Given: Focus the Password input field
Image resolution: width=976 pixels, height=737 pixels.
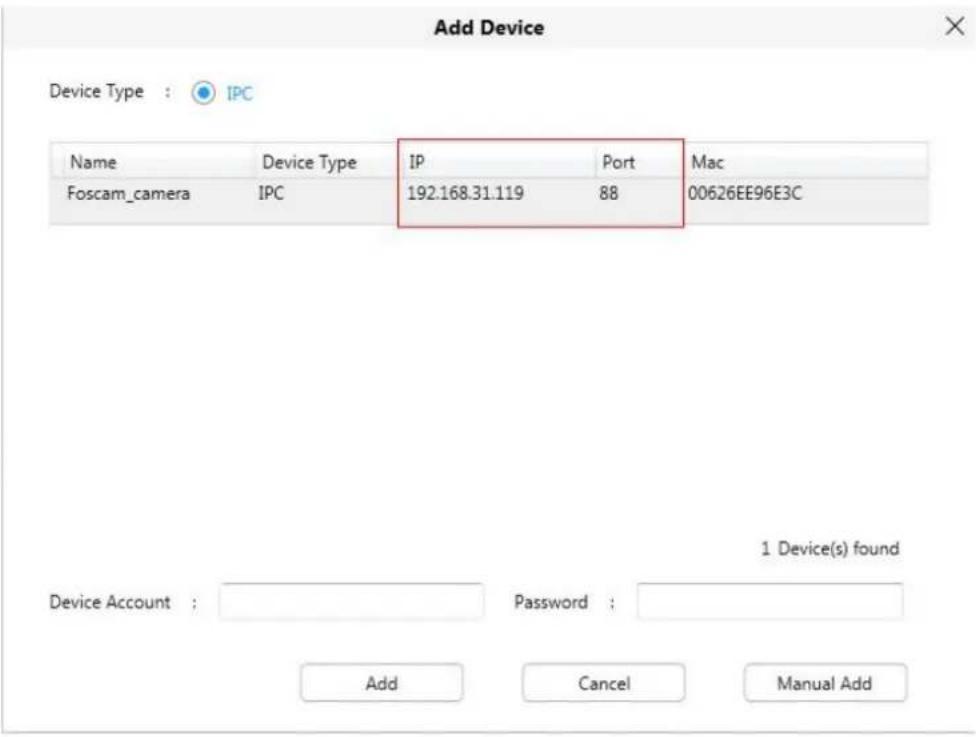Looking at the screenshot, I should click(770, 601).
